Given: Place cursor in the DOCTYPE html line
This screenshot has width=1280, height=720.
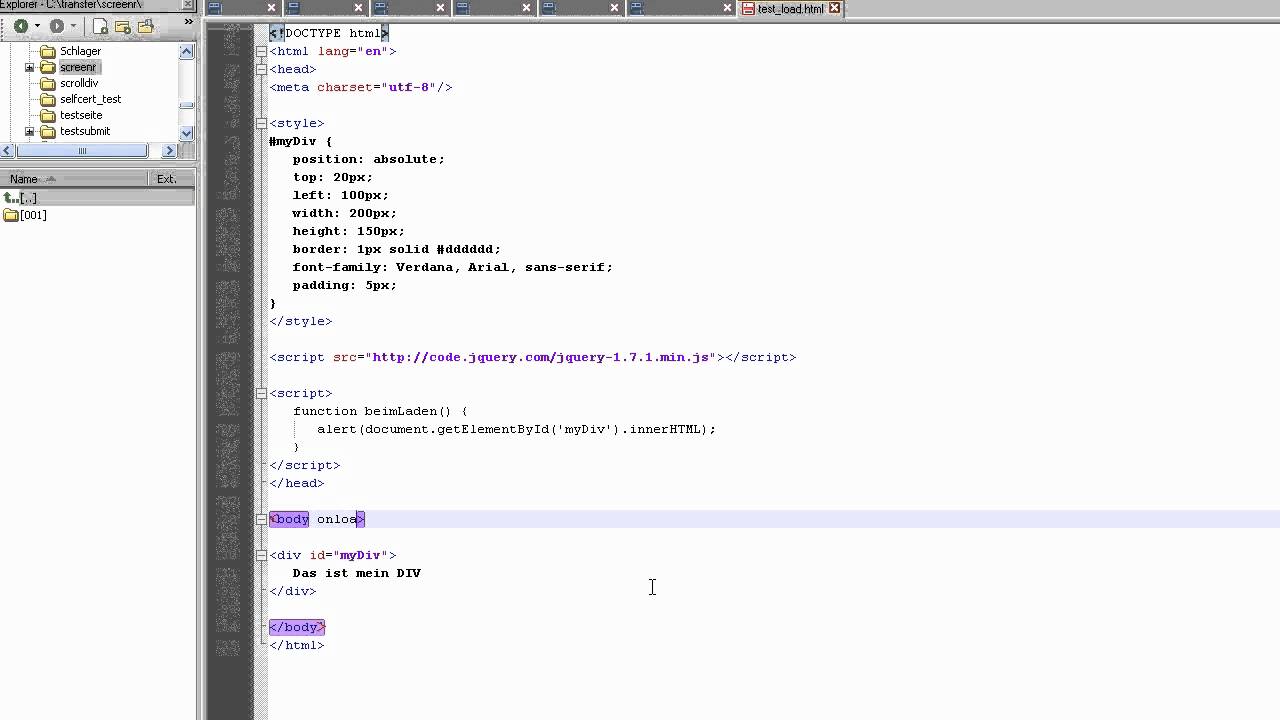Looking at the screenshot, I should click(x=328, y=33).
